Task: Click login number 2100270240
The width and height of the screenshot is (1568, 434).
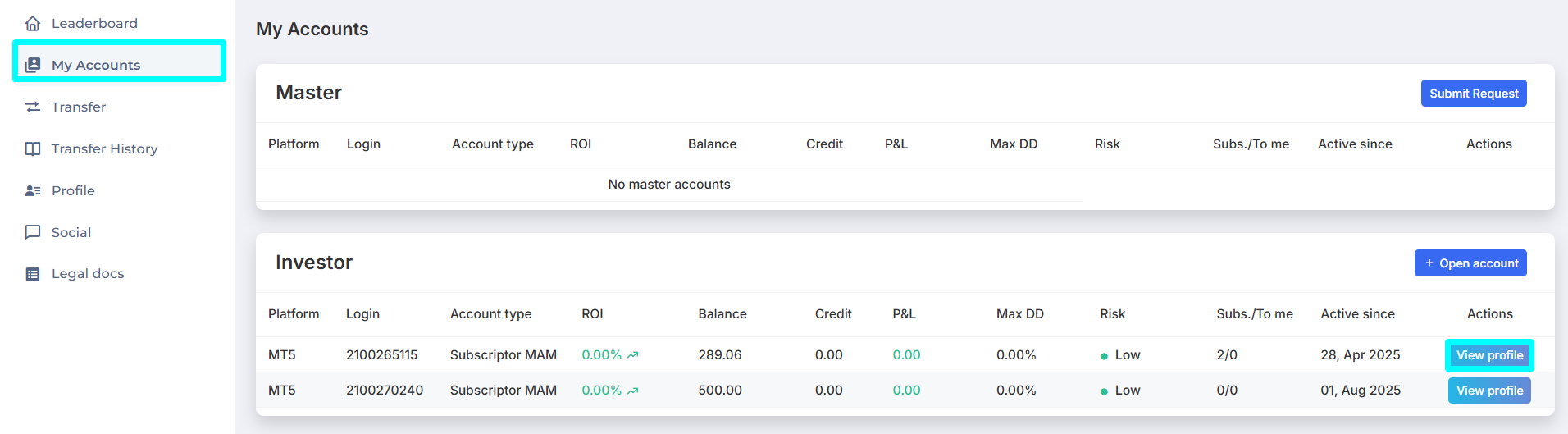Action: tap(385, 391)
